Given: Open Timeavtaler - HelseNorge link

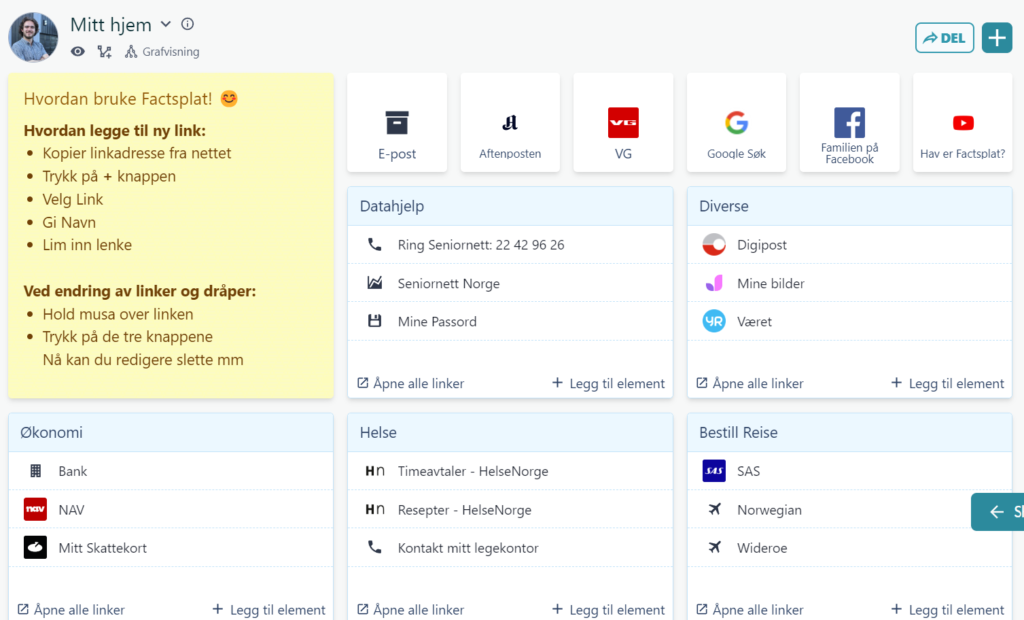Looking at the screenshot, I should tap(472, 471).
